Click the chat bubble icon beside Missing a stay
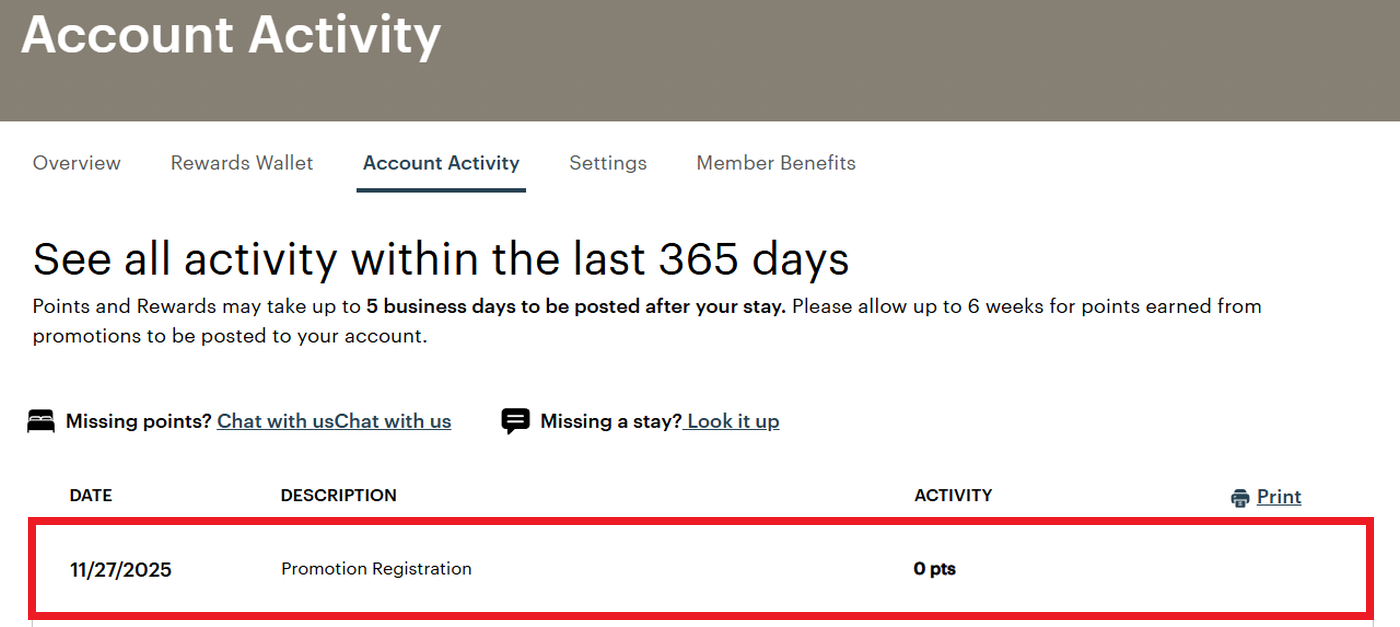The width and height of the screenshot is (1400, 627). point(515,421)
